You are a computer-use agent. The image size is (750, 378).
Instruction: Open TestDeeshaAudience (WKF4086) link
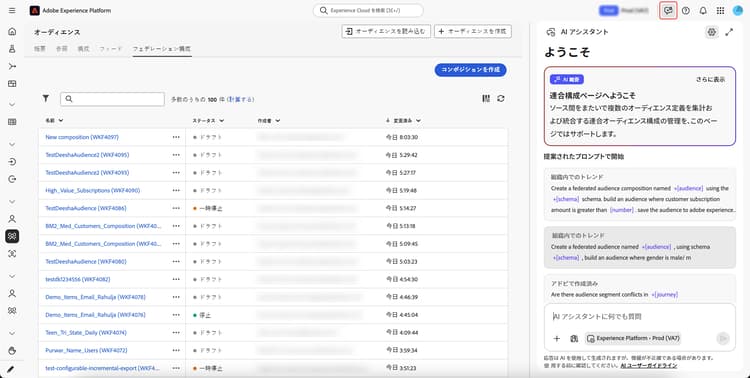86,208
